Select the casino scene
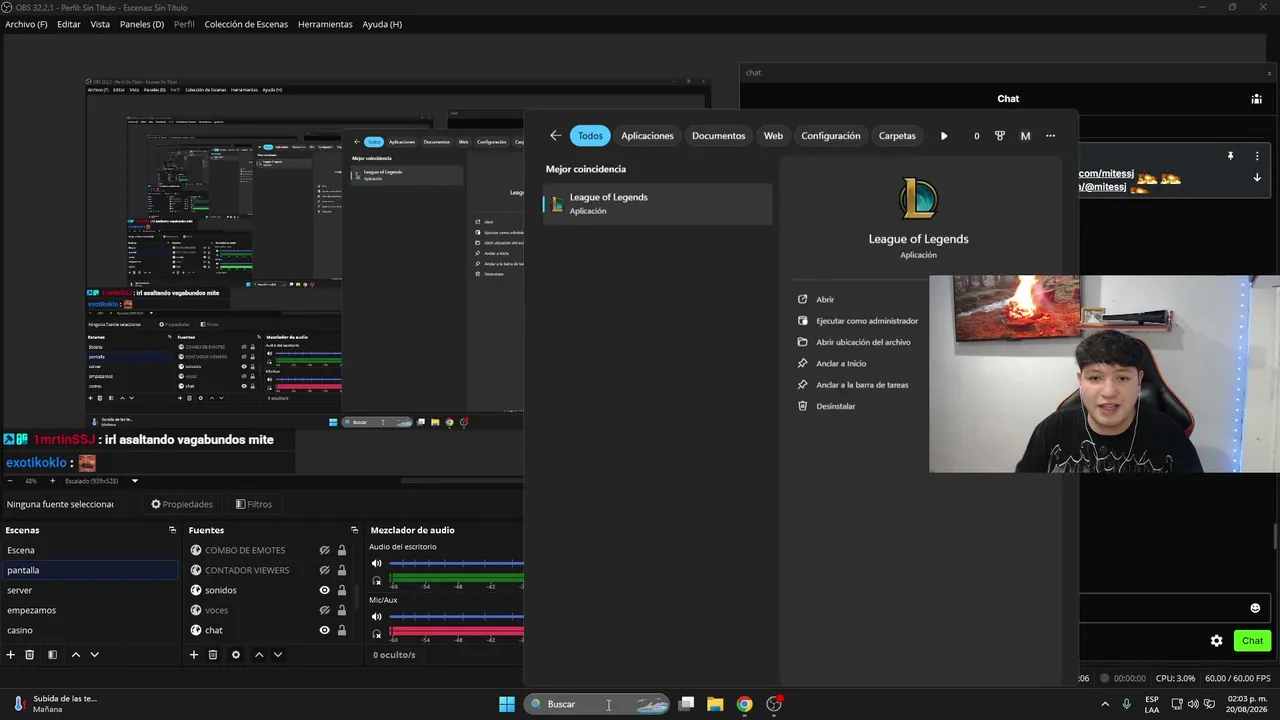The width and height of the screenshot is (1280, 720). click(90, 630)
